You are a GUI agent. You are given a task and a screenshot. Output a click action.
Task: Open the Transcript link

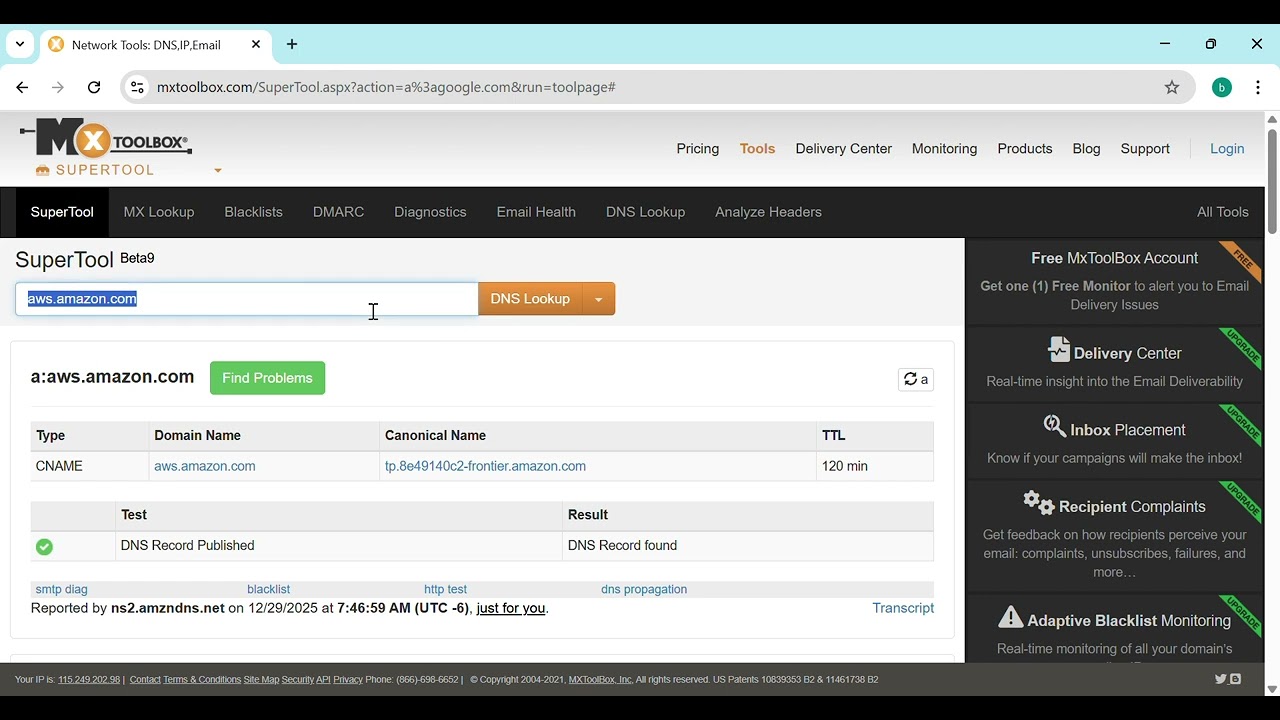(903, 608)
